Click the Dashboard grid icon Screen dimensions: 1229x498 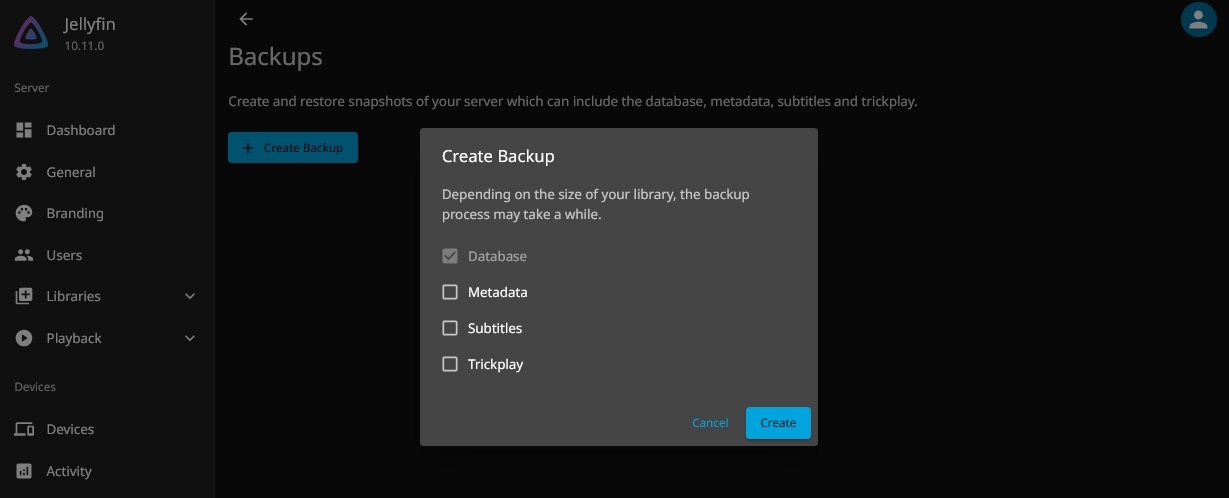[24, 130]
